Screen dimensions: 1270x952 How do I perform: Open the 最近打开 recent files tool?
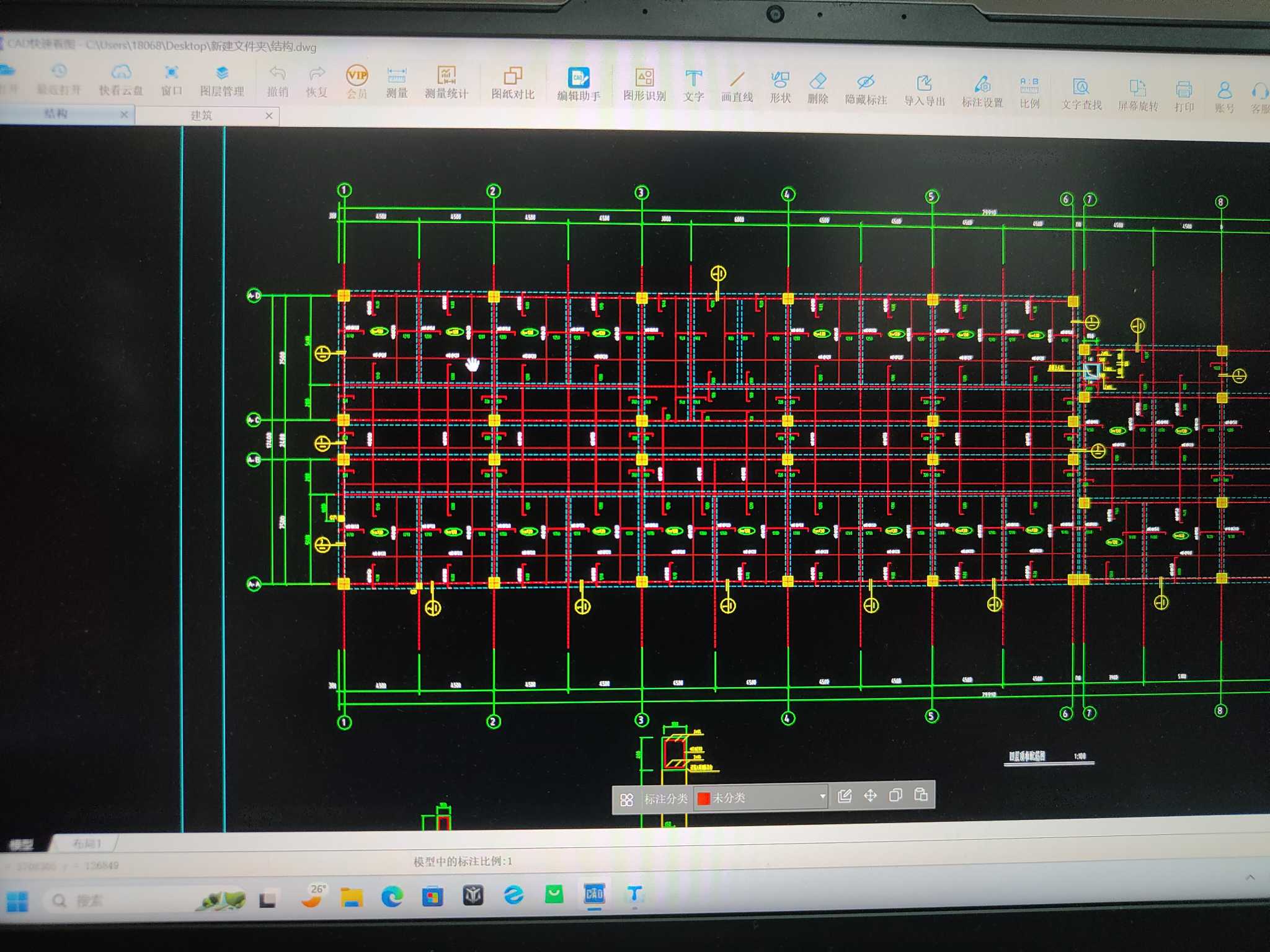click(x=59, y=79)
